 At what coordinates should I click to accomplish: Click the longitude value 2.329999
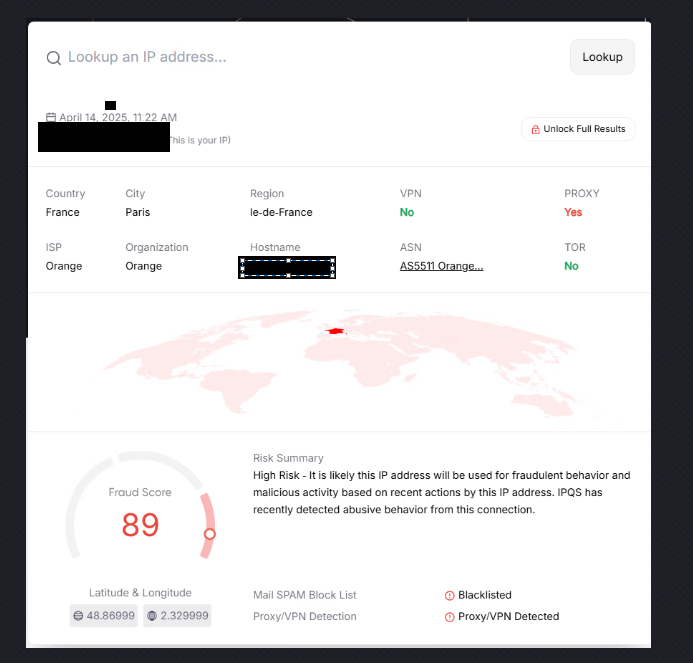point(184,616)
